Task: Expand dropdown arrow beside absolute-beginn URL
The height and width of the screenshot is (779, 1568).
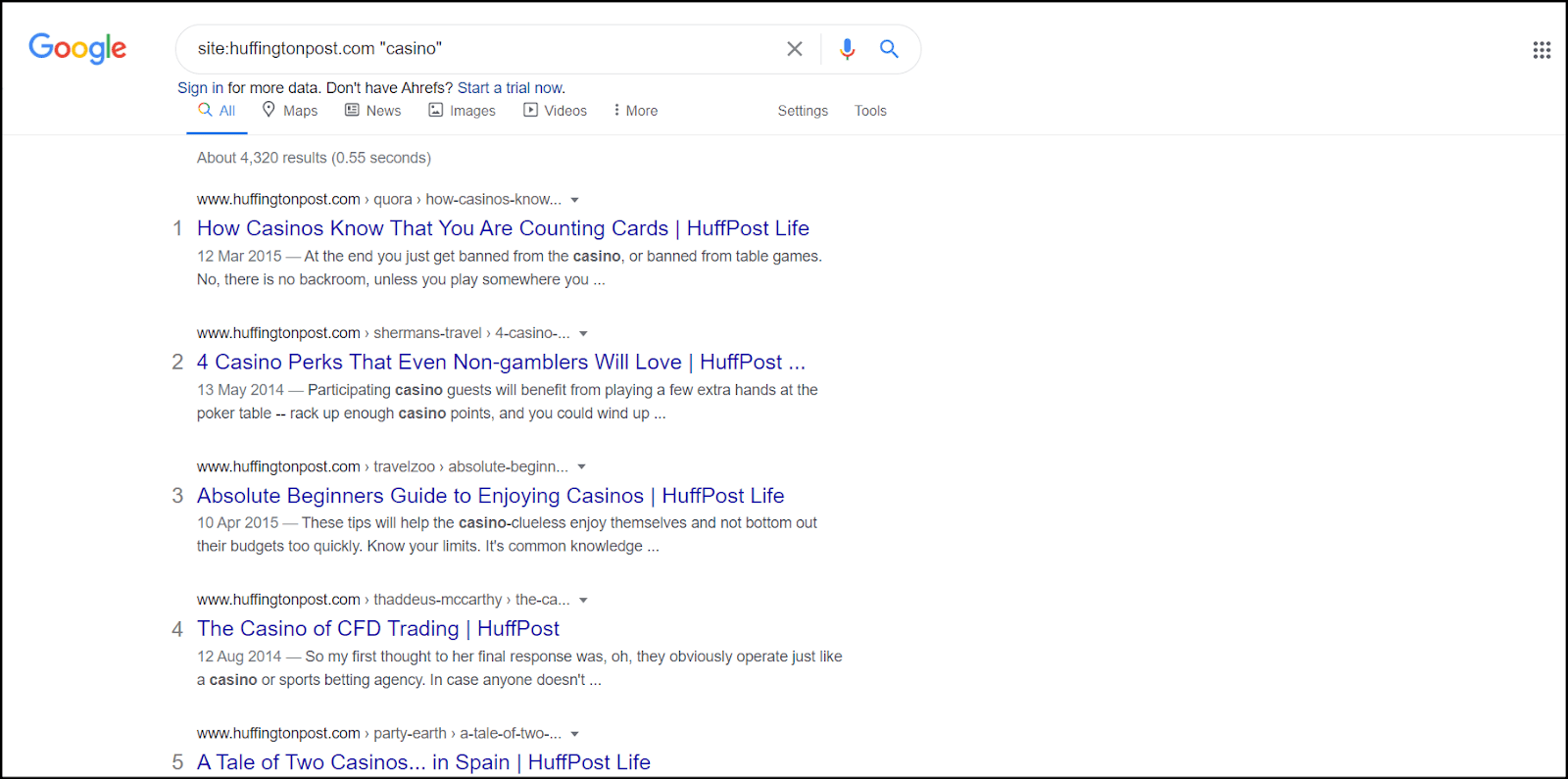Action: [581, 467]
